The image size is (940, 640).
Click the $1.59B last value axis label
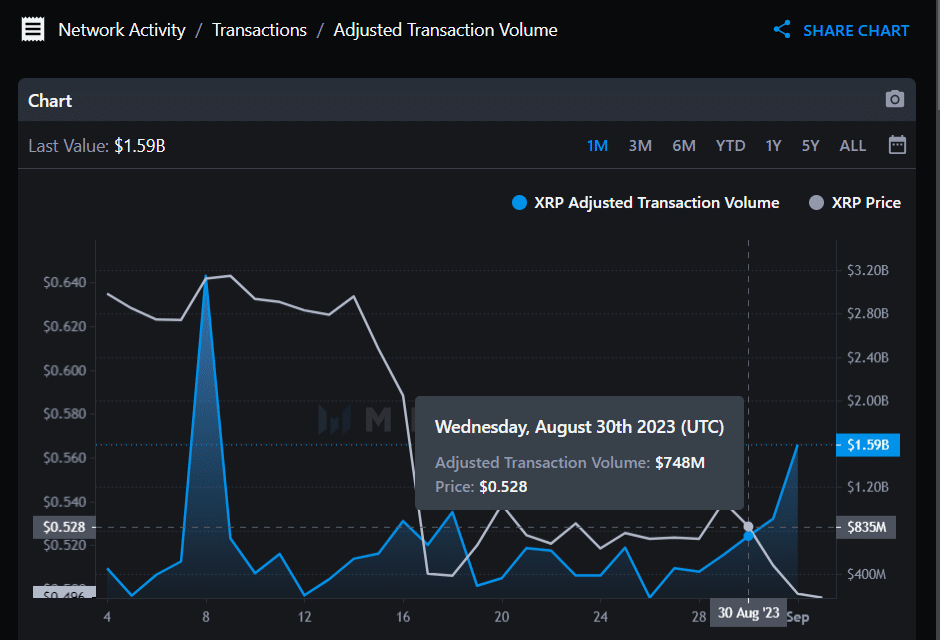pos(868,445)
